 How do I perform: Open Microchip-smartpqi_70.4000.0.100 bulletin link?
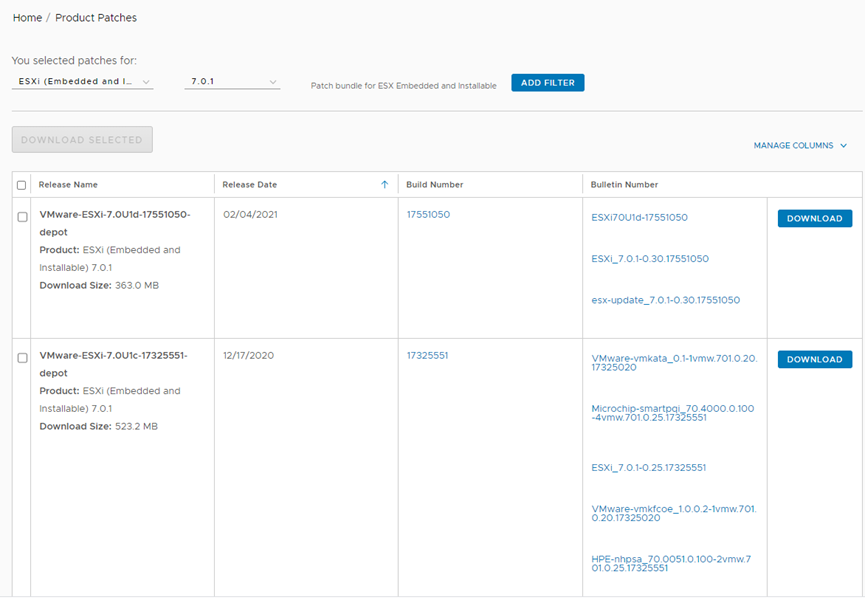tap(672, 413)
